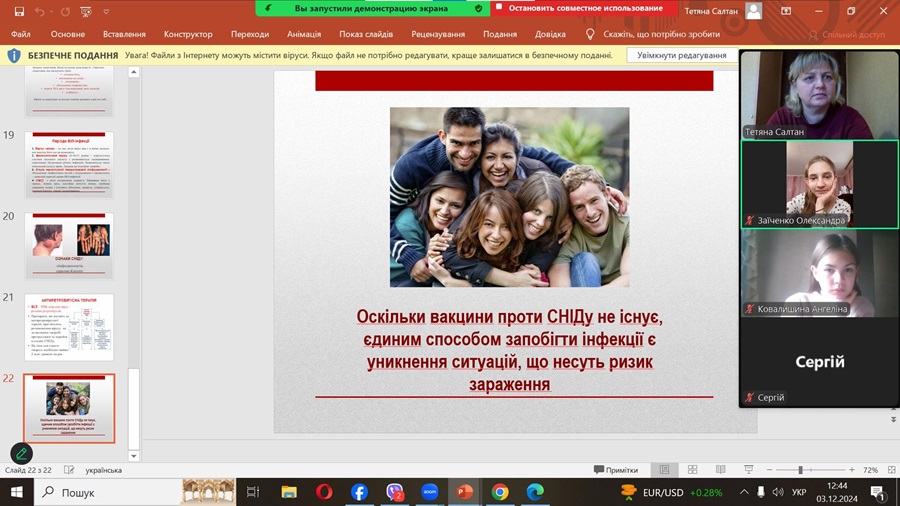Click the down arrow of the thumbnail scrollbar

click(x=134, y=456)
